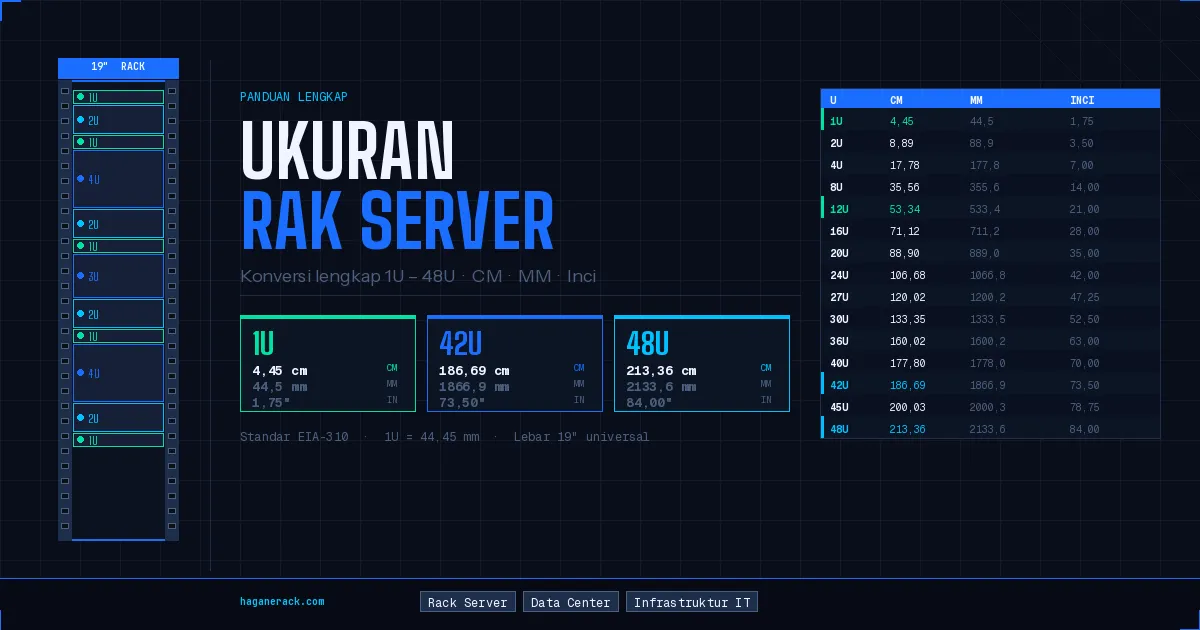The image size is (1200, 630).
Task: Click the 8,89 cm value in the table
Action: [901, 143]
